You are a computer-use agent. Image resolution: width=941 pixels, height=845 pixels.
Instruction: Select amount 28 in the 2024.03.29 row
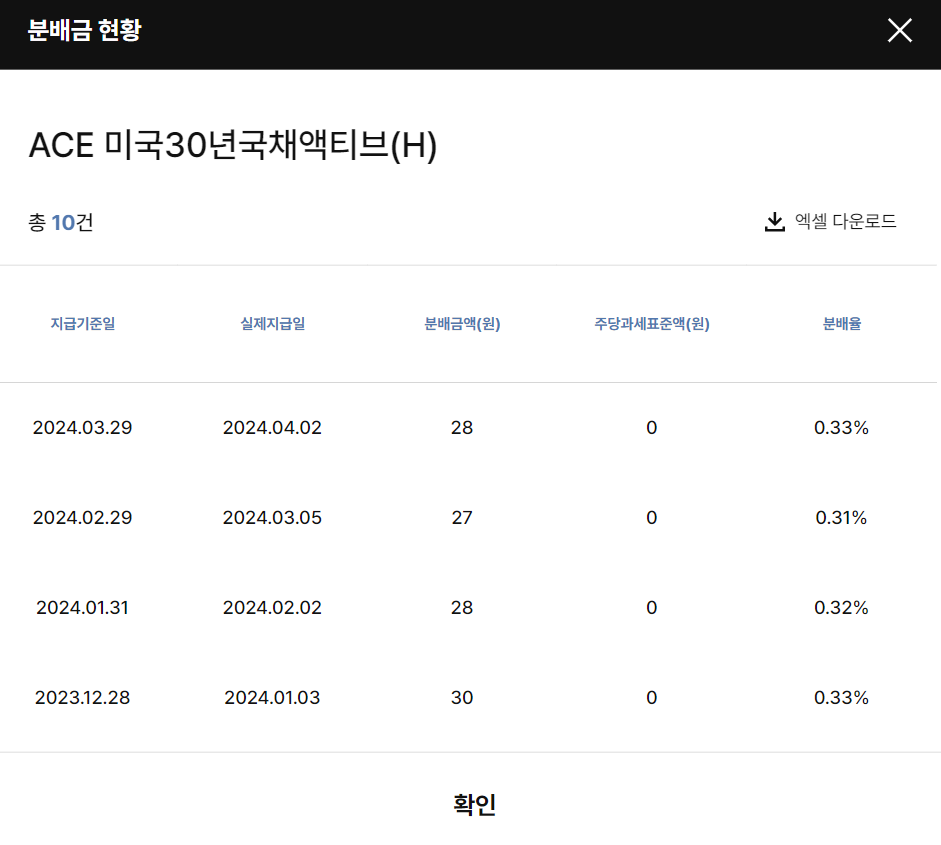[462, 427]
